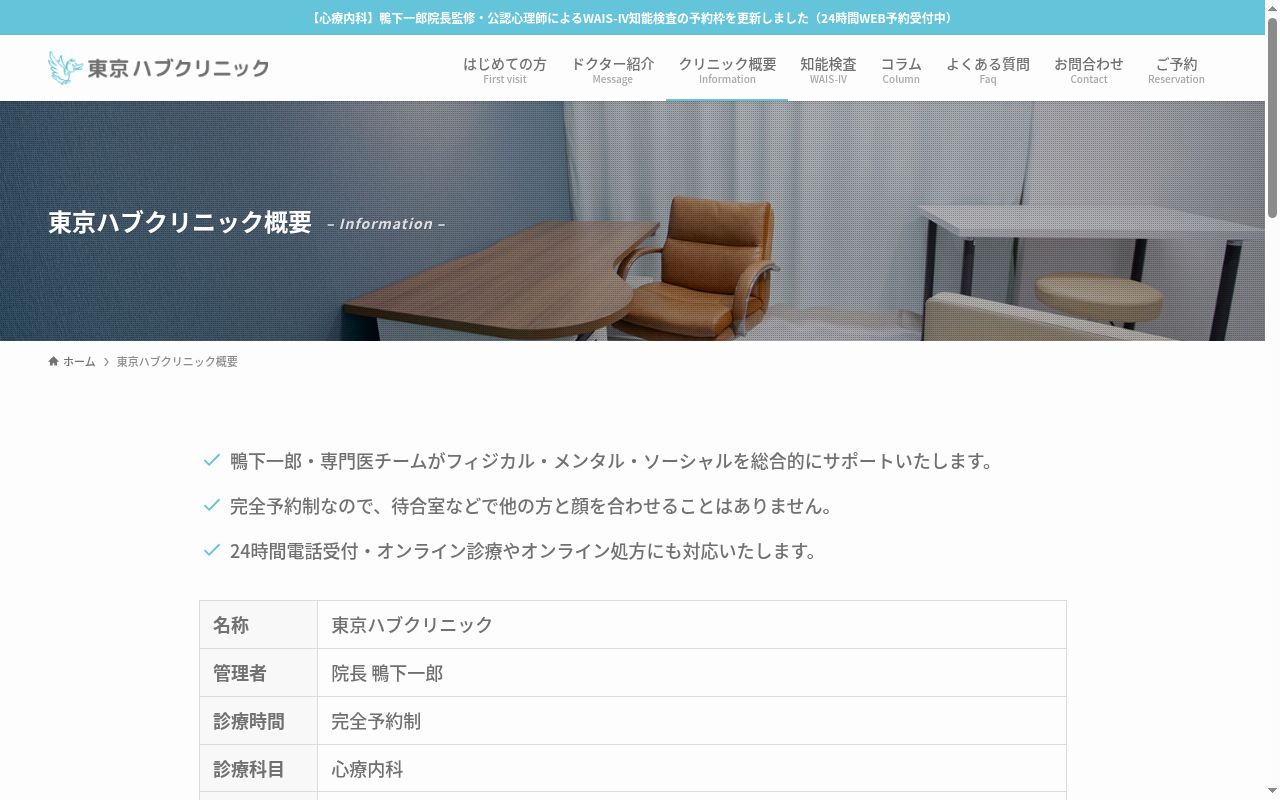
Task: Open the はじめての方 First visit menu
Action: [504, 69]
